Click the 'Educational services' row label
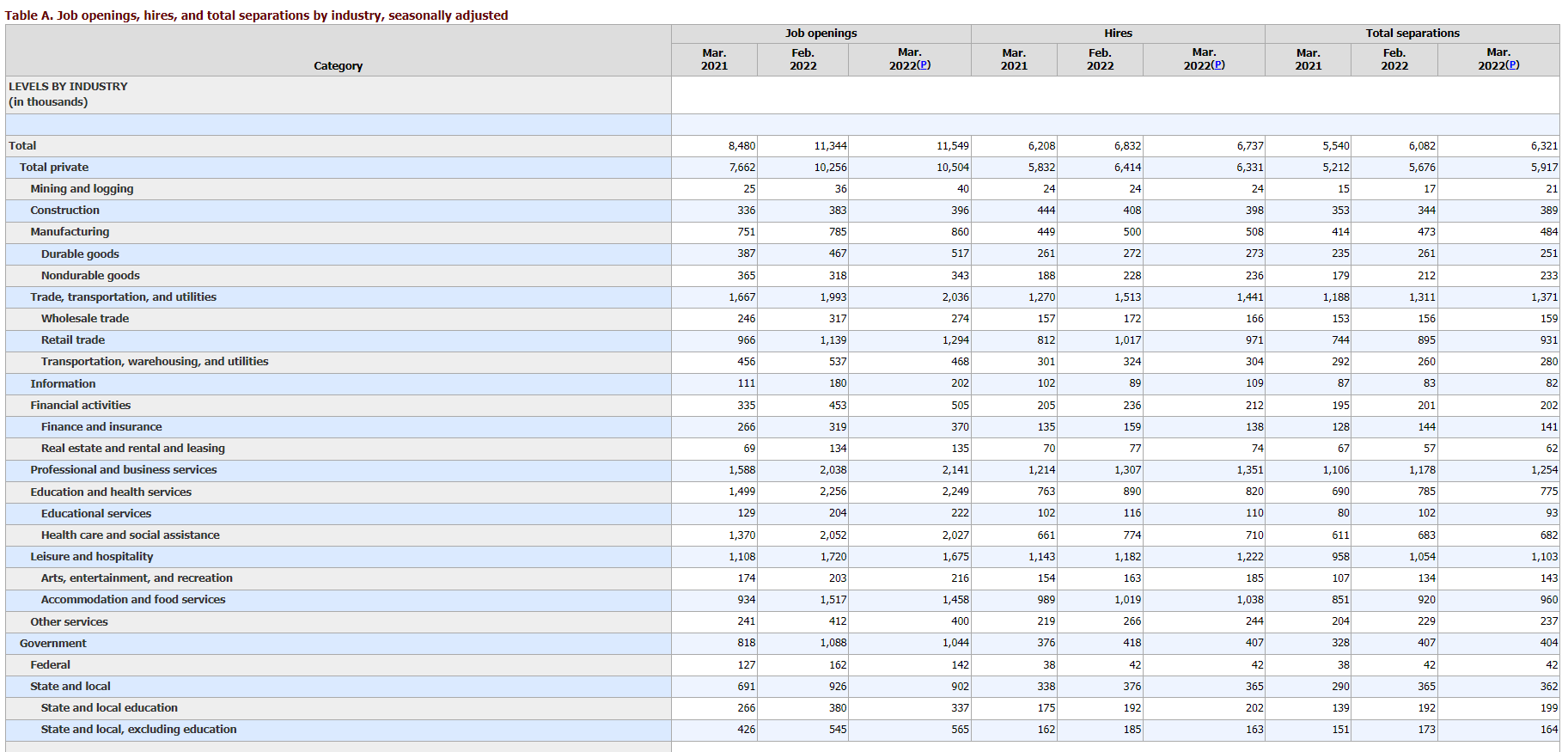The height and width of the screenshot is (752, 1568). coord(96,514)
